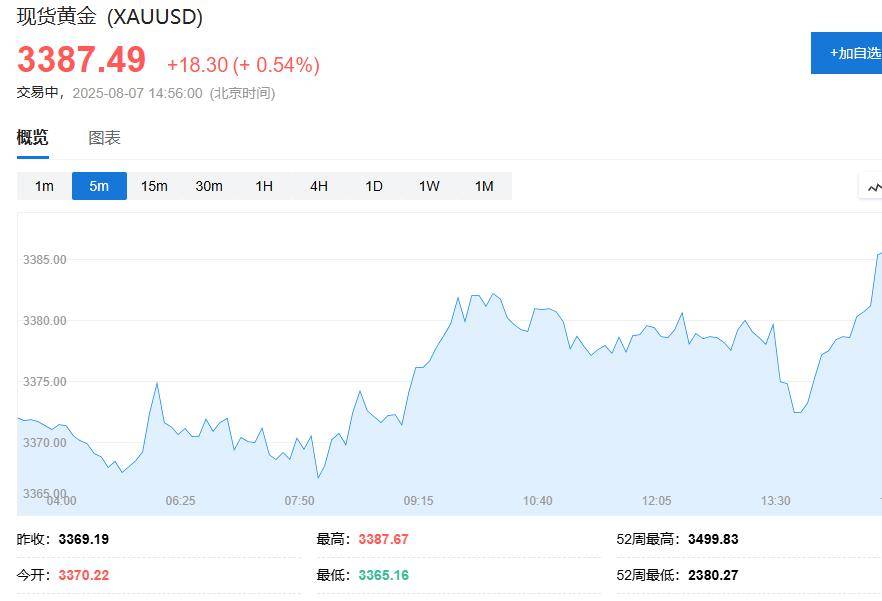
Task: Select the 概览 tab
Action: click(33, 137)
